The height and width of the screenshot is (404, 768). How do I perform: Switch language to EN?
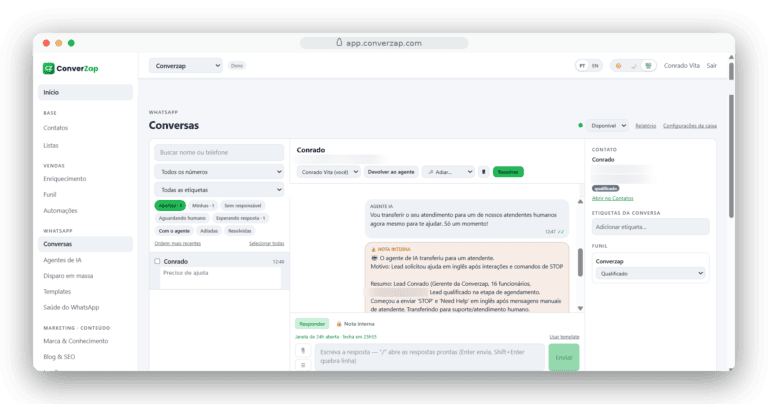595,66
